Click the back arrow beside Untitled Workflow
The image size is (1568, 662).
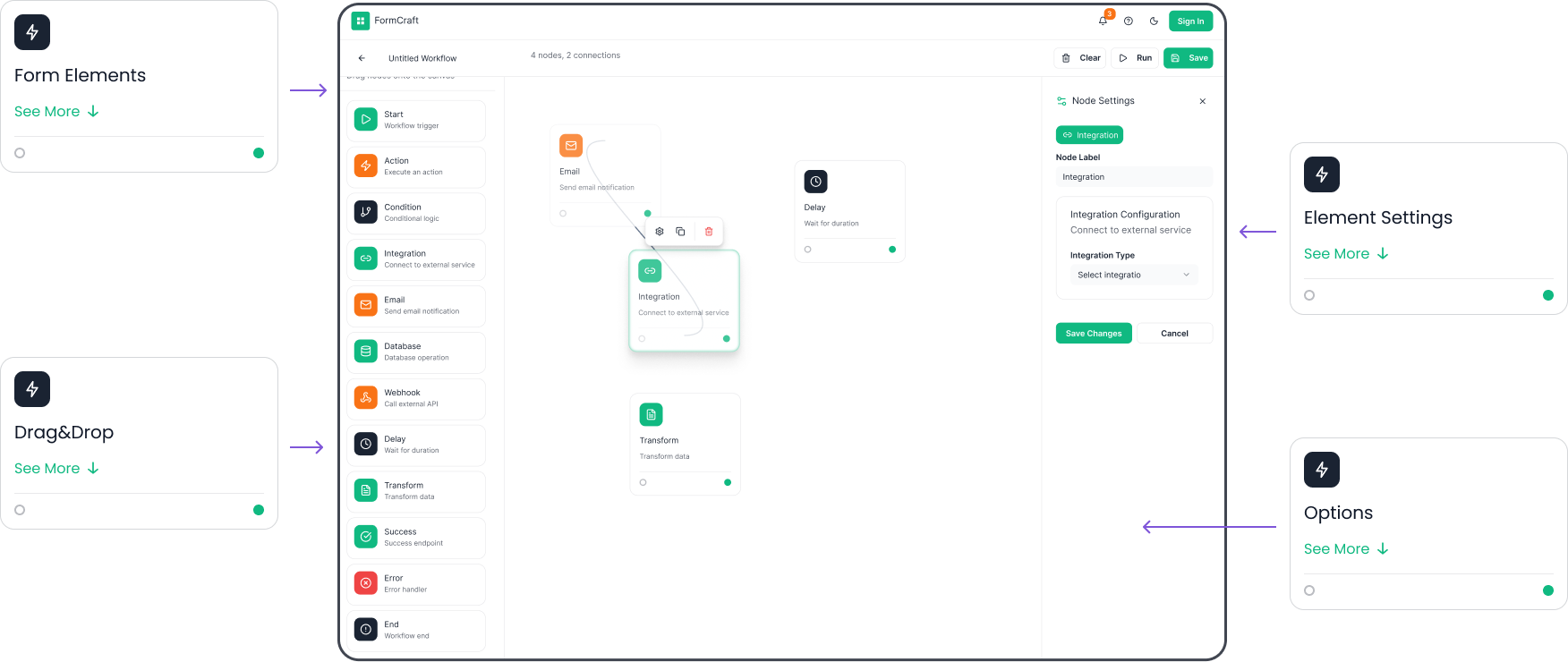click(x=362, y=58)
